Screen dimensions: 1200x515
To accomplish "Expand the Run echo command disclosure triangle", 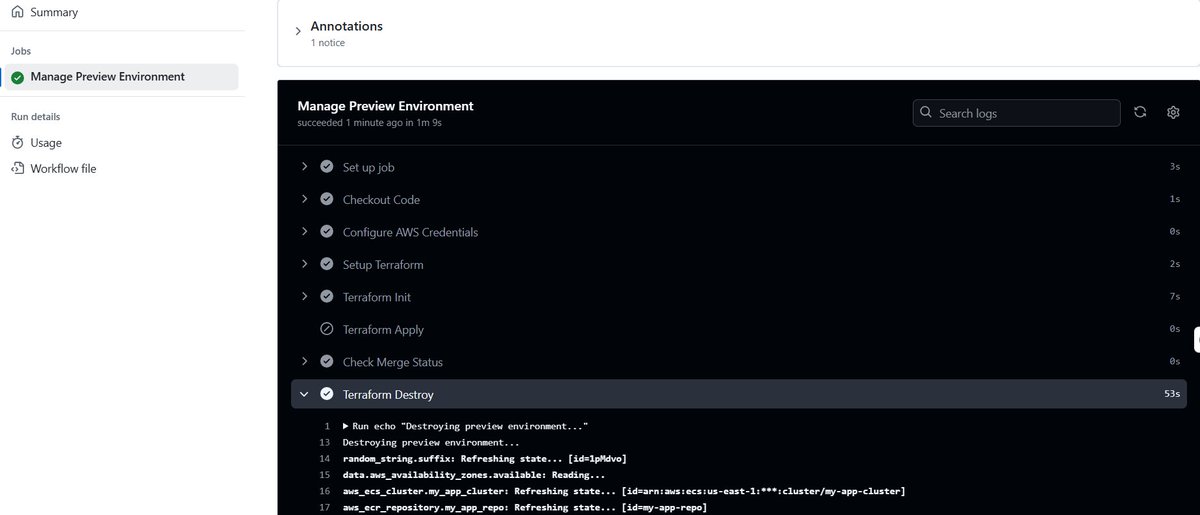I will (x=346, y=426).
